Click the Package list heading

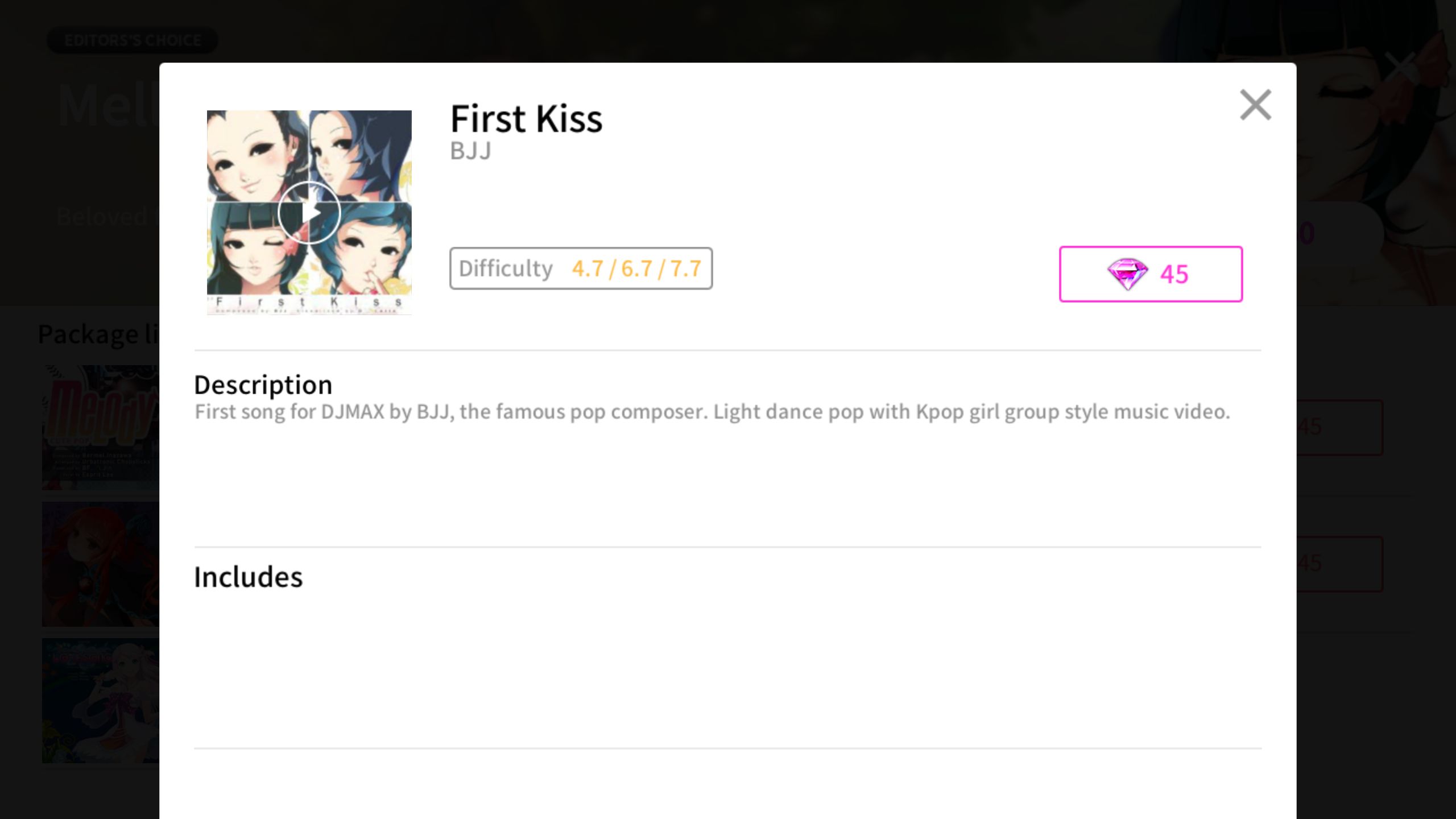click(98, 334)
